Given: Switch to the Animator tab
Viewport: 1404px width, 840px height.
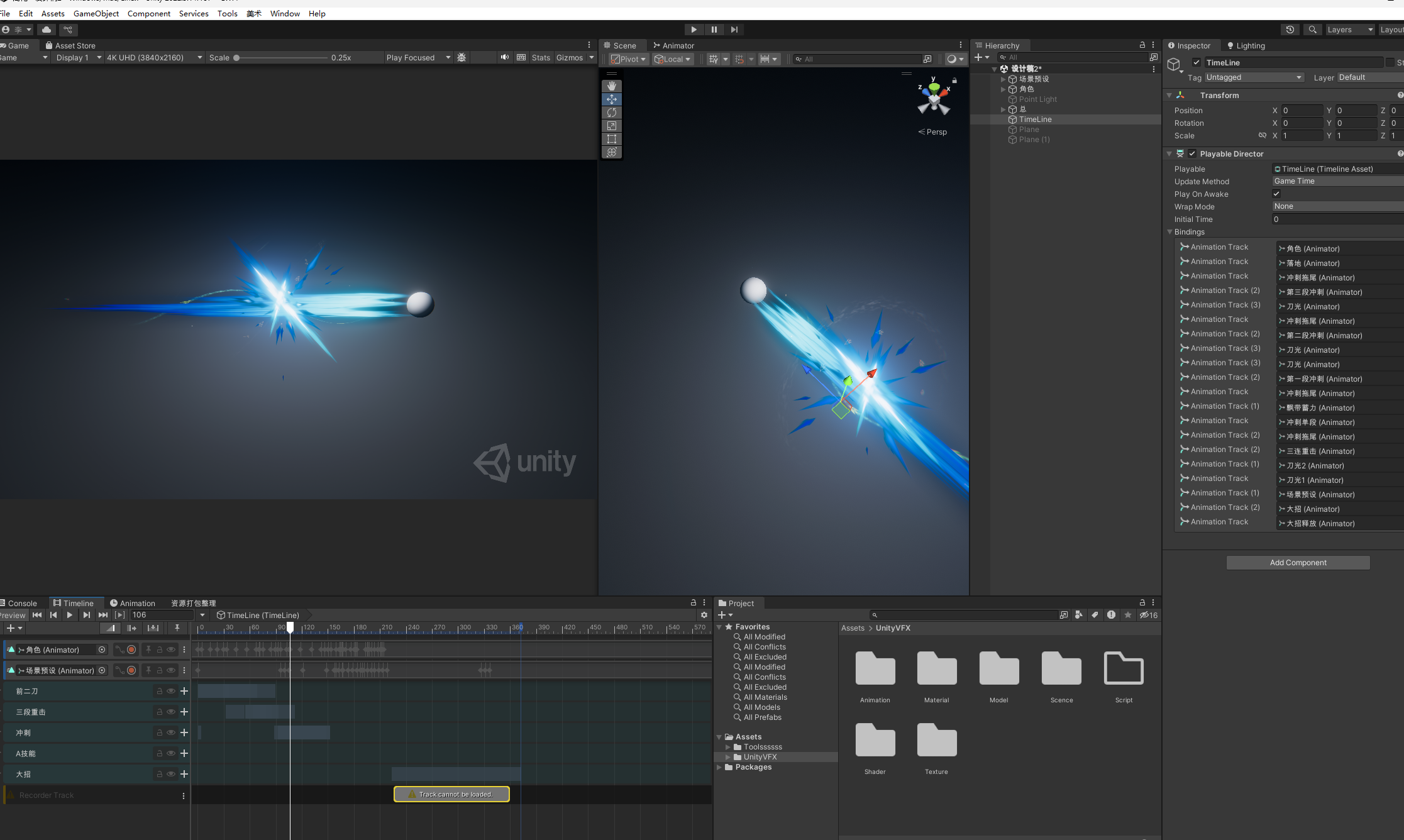Looking at the screenshot, I should tap(673, 45).
